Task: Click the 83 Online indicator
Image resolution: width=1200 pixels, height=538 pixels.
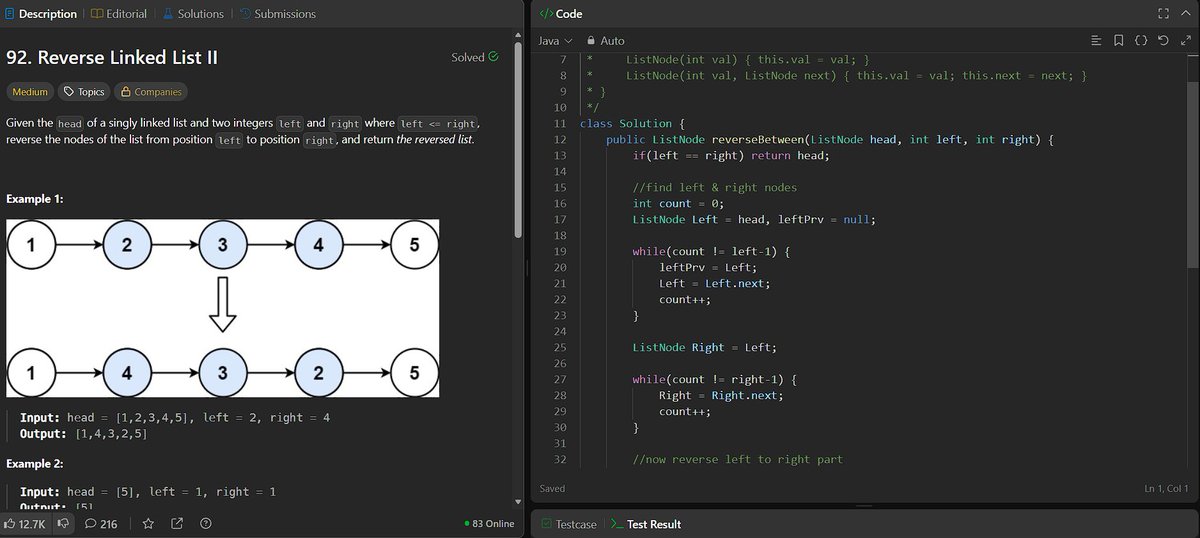Action: click(489, 523)
